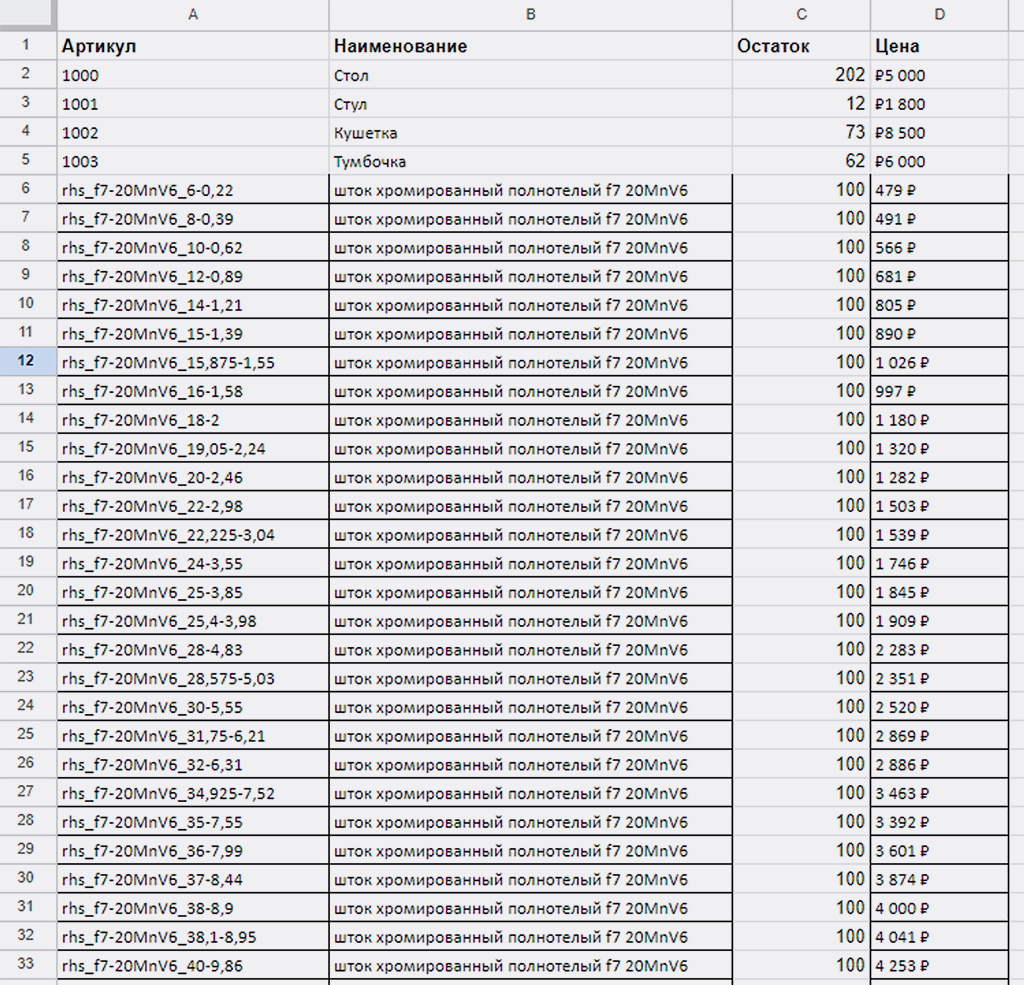Click price cell 479 ₽
This screenshot has width=1024, height=985.
(x=939, y=189)
